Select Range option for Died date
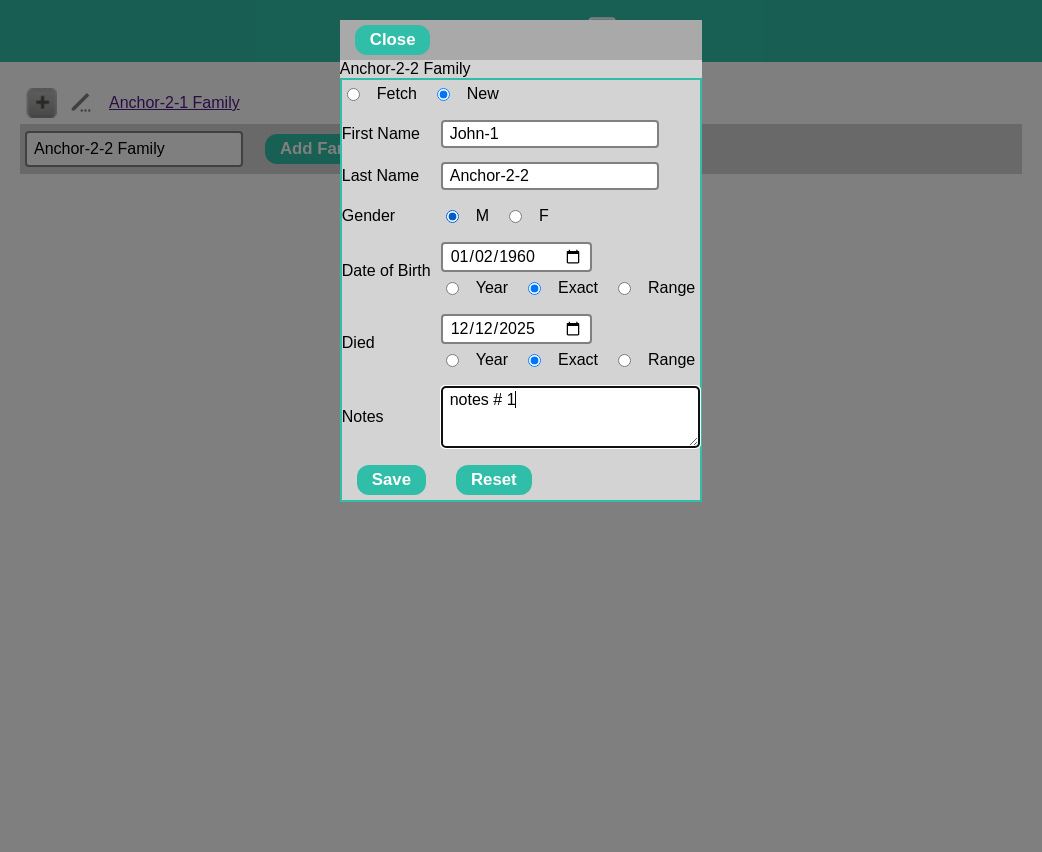This screenshot has width=1042, height=852. tap(624, 361)
